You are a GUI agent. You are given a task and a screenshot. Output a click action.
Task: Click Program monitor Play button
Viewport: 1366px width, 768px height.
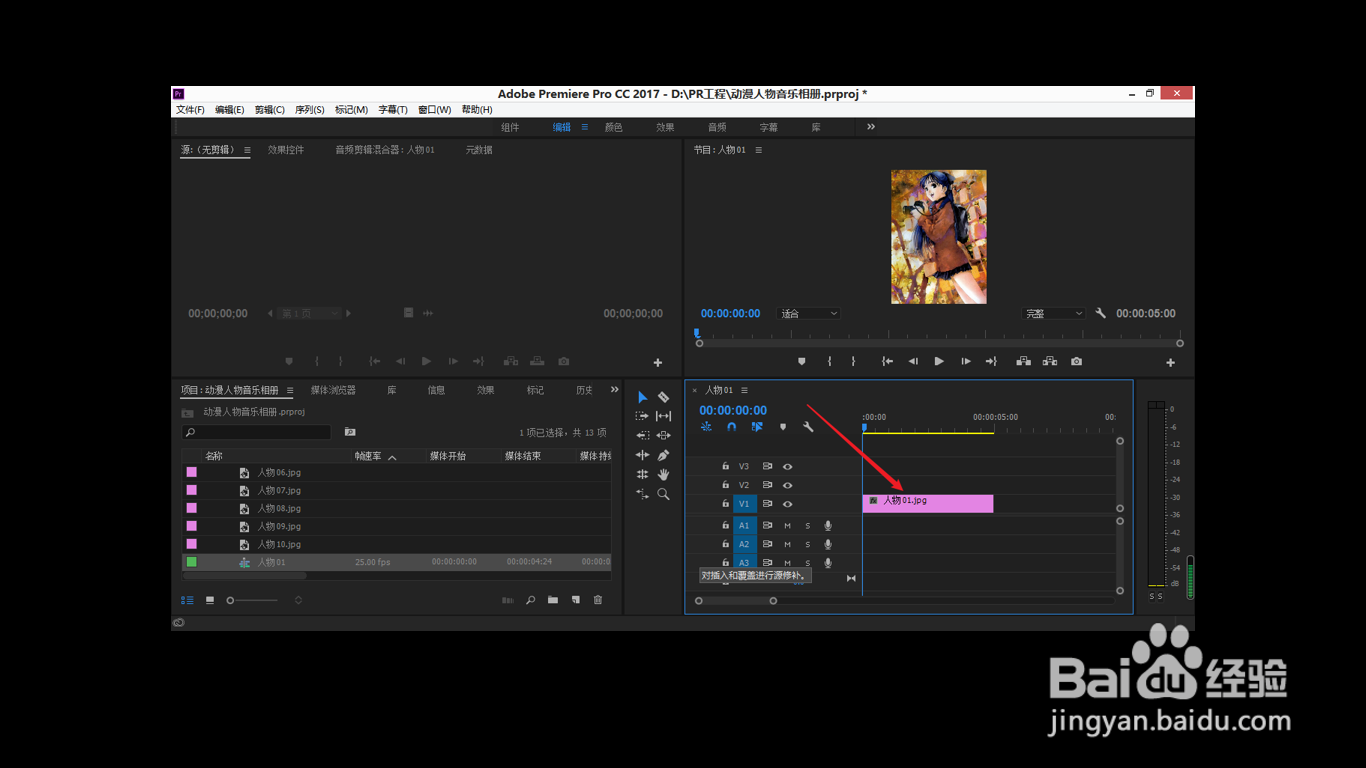(x=939, y=361)
